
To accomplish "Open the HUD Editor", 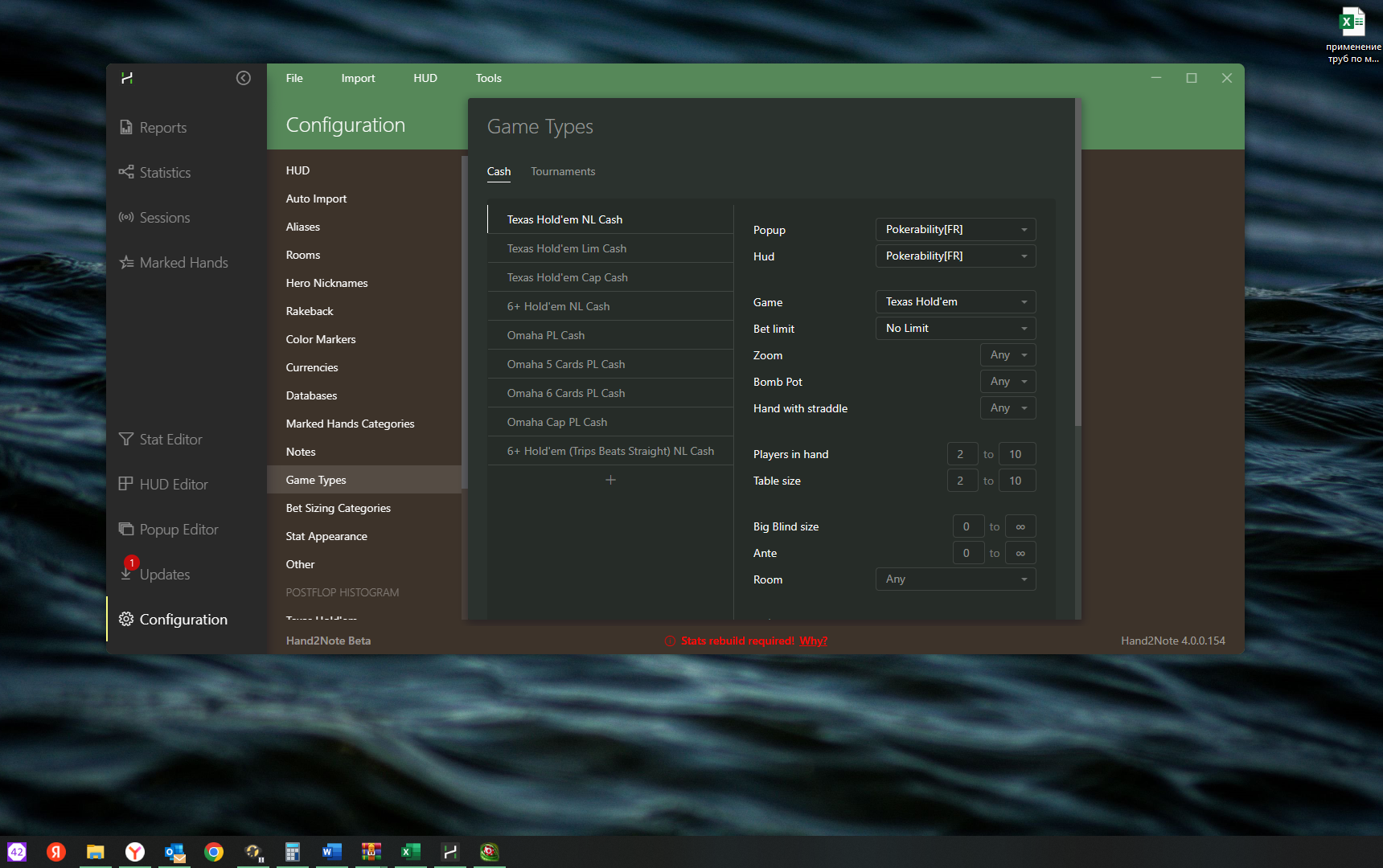I will pyautogui.click(x=163, y=485).
